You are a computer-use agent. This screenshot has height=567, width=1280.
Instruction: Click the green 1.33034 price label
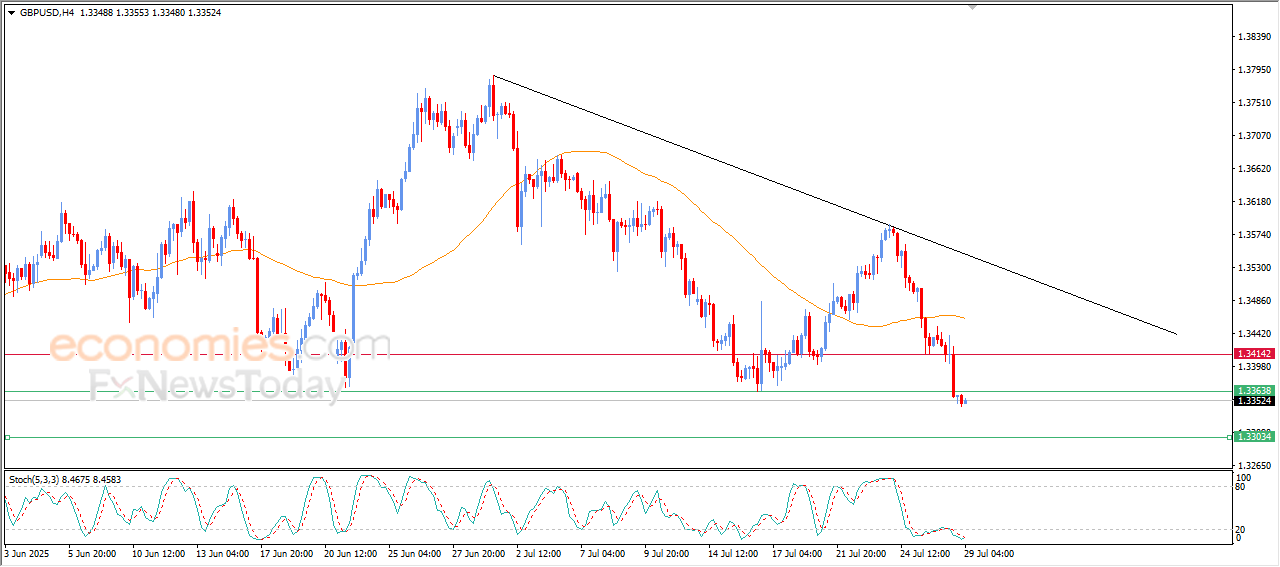(1254, 437)
